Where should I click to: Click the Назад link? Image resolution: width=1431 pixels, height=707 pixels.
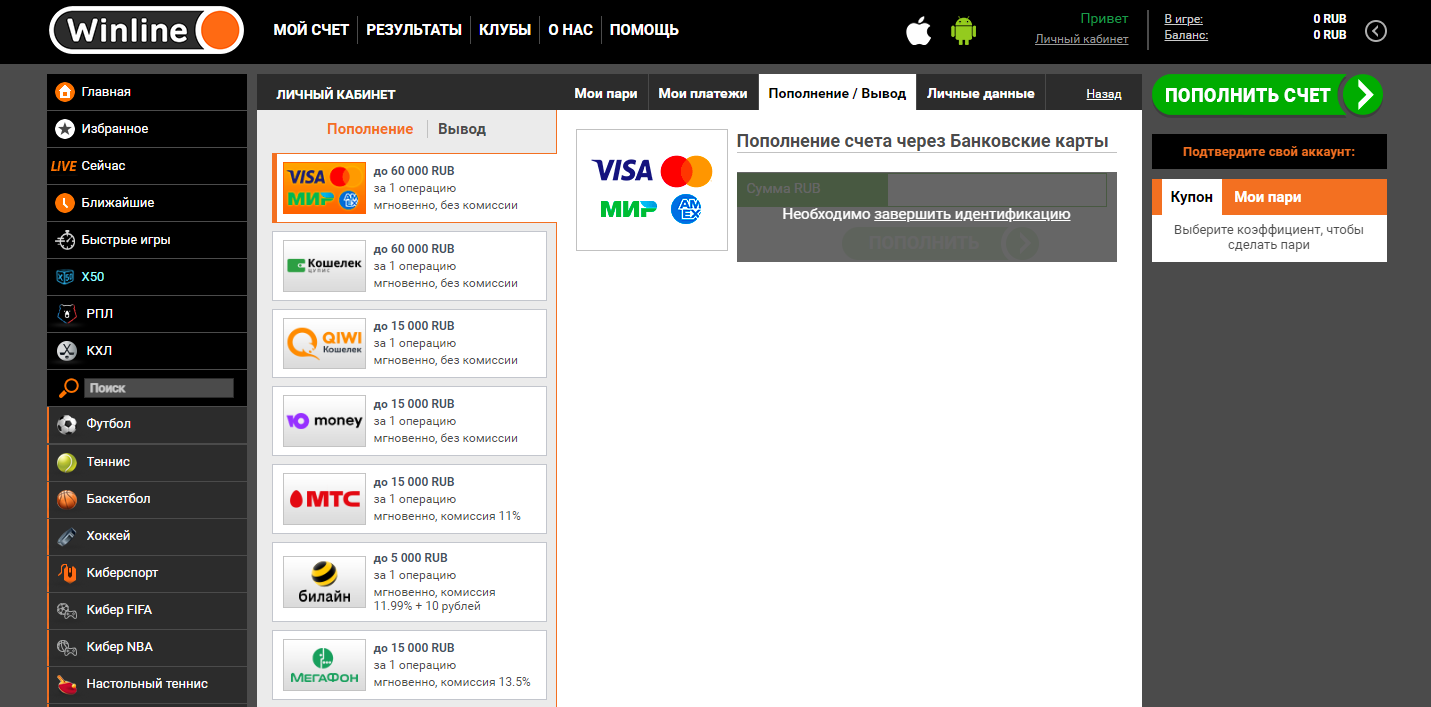click(x=1104, y=94)
